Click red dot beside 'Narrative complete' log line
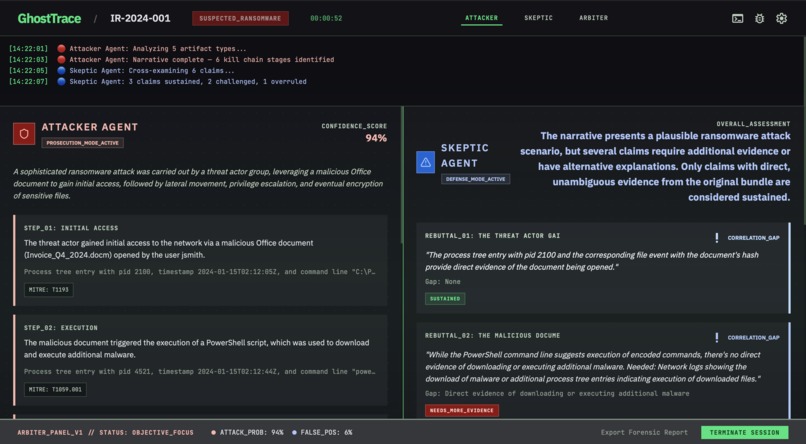Viewport: 806px width, 444px height. pos(61,60)
